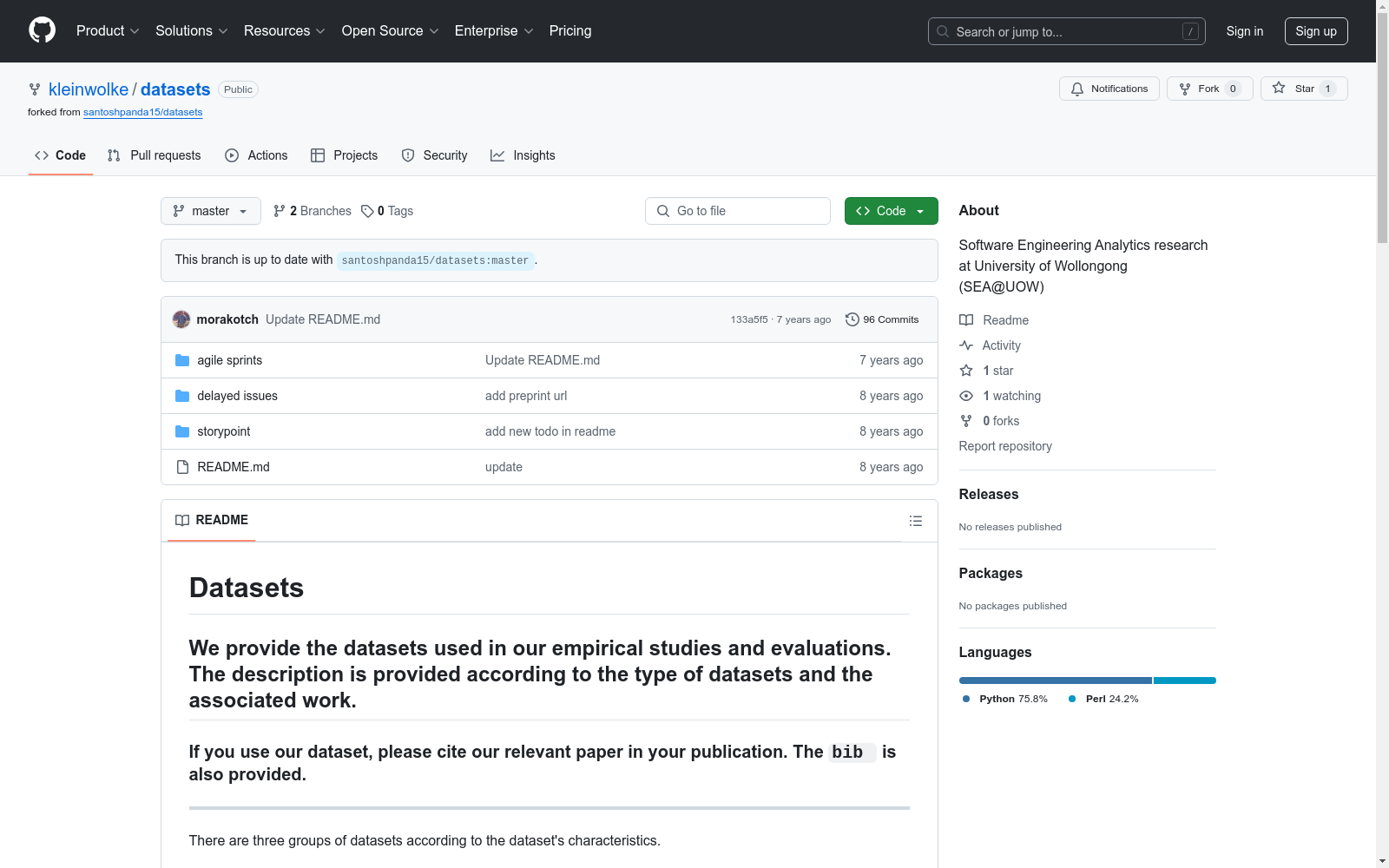Image resolution: width=1389 pixels, height=868 pixels.
Task: Select the search magnifier icon in header
Action: coord(943,31)
